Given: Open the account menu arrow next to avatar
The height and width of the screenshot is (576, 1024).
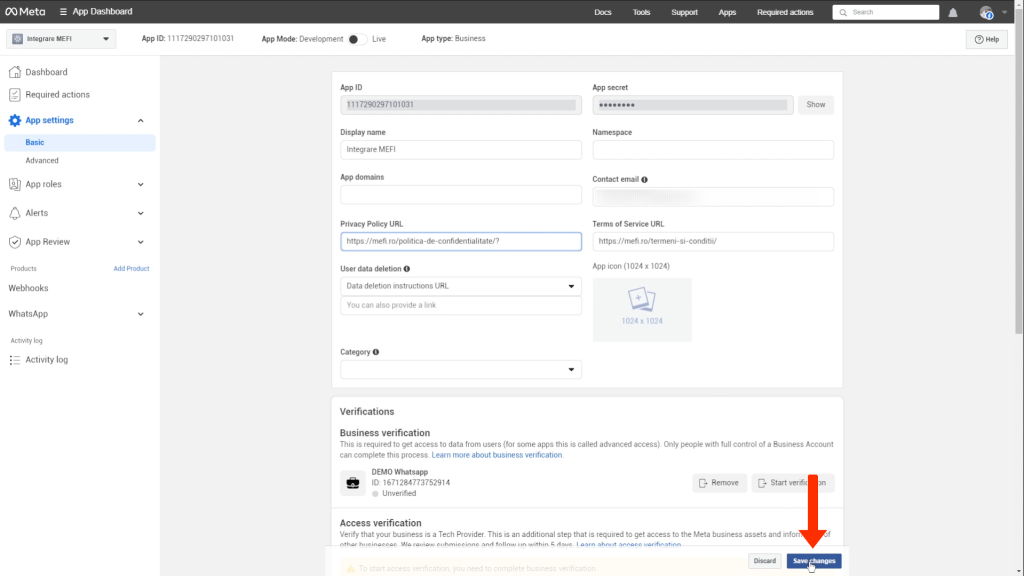Looking at the screenshot, I should coord(1004,12).
